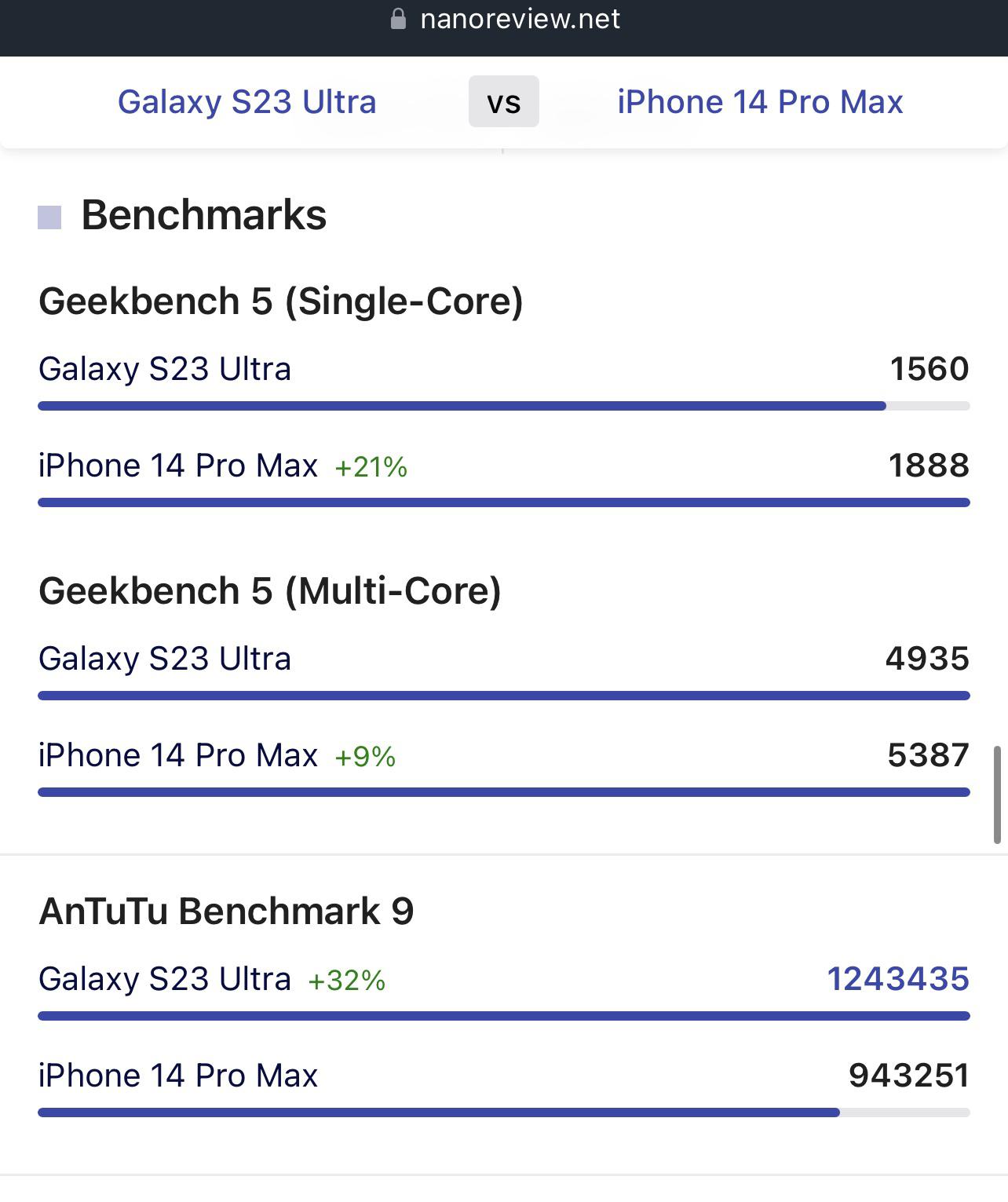
Task: Select the Geekbench 5 (Multi-Core) heading
Action: (x=270, y=591)
